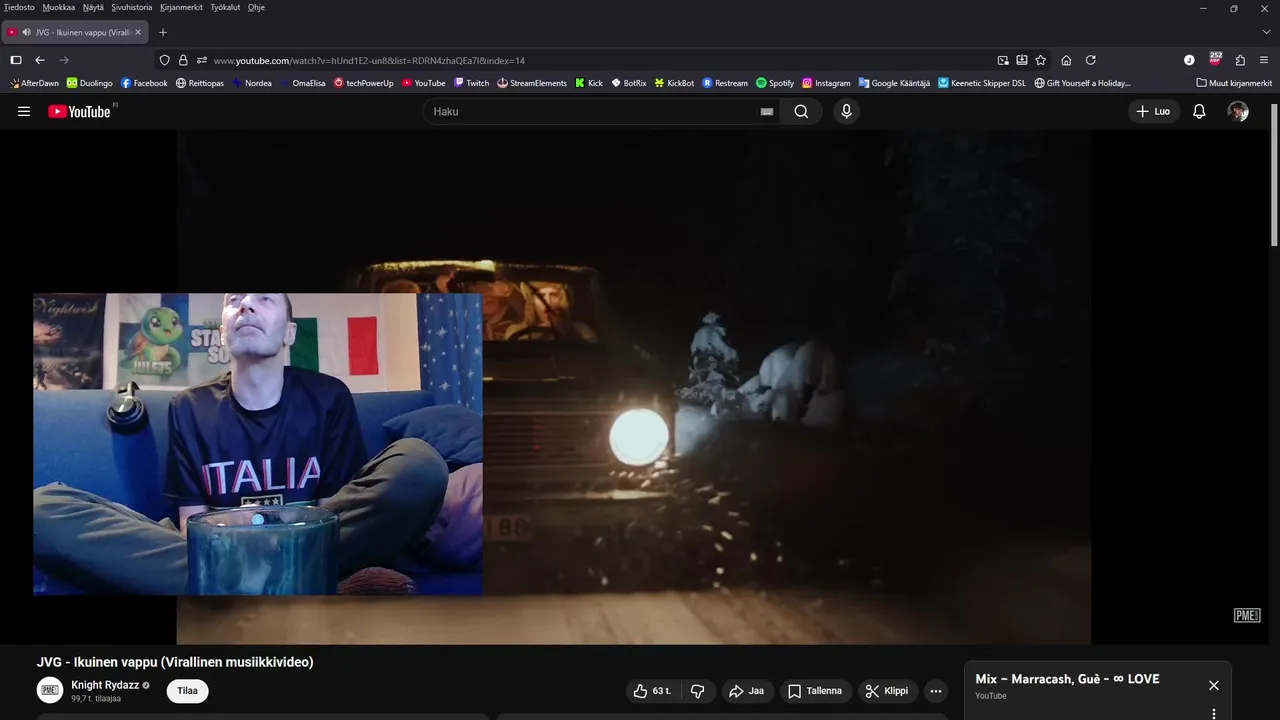Open Kick bookmark
Viewport: 1280px width, 720px height.
pos(589,83)
